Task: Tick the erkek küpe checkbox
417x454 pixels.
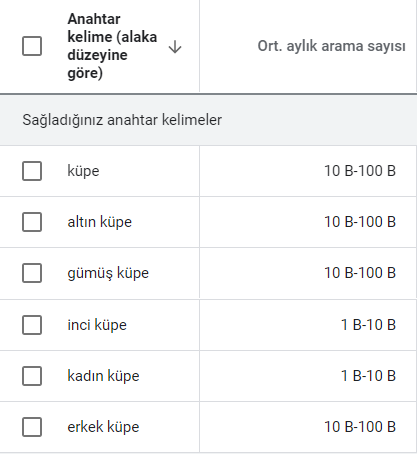Action: pos(32,427)
